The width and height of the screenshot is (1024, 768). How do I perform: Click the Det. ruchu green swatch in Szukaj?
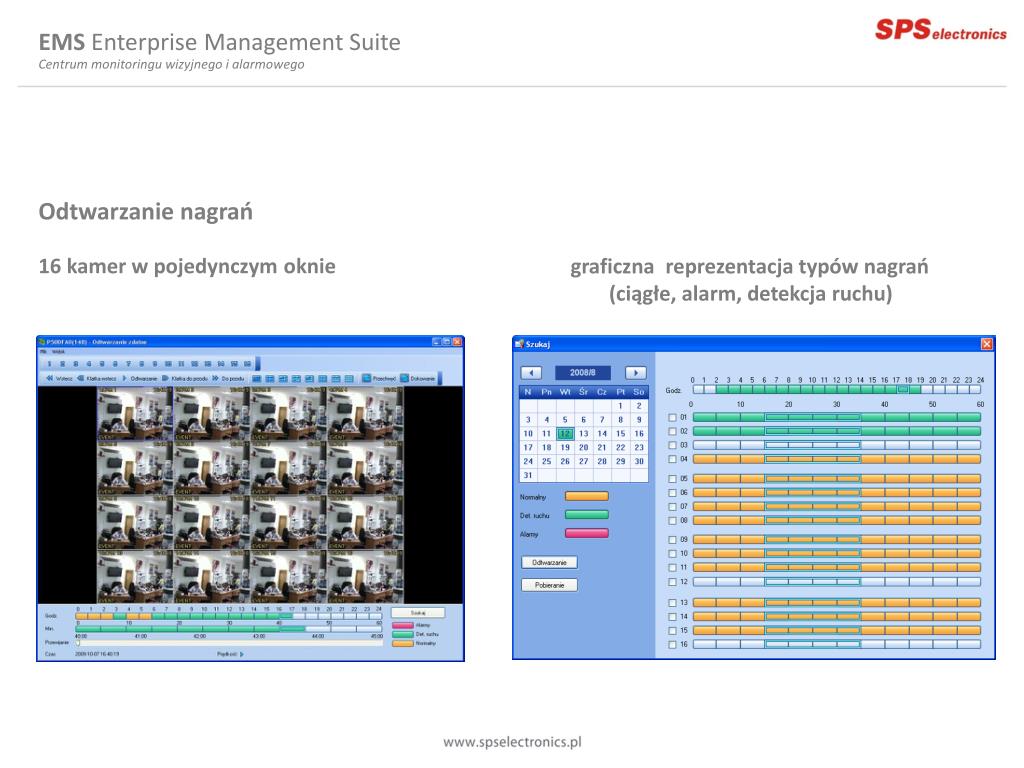click(x=586, y=515)
